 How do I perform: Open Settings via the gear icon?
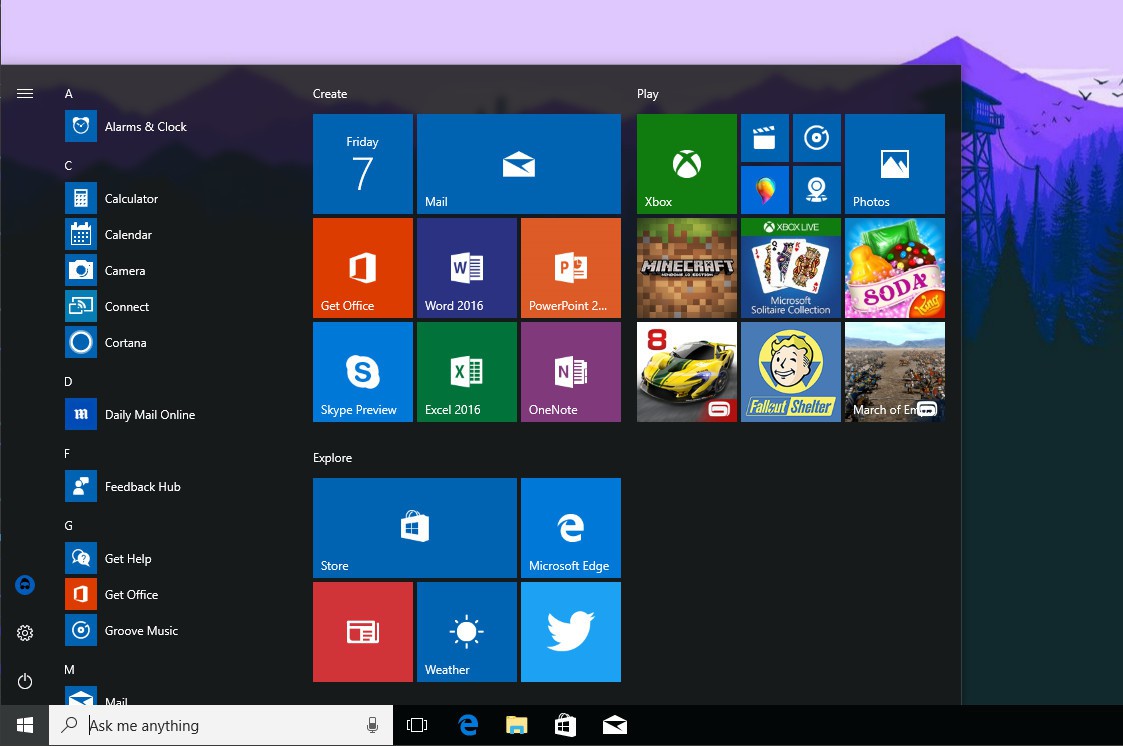coord(25,633)
